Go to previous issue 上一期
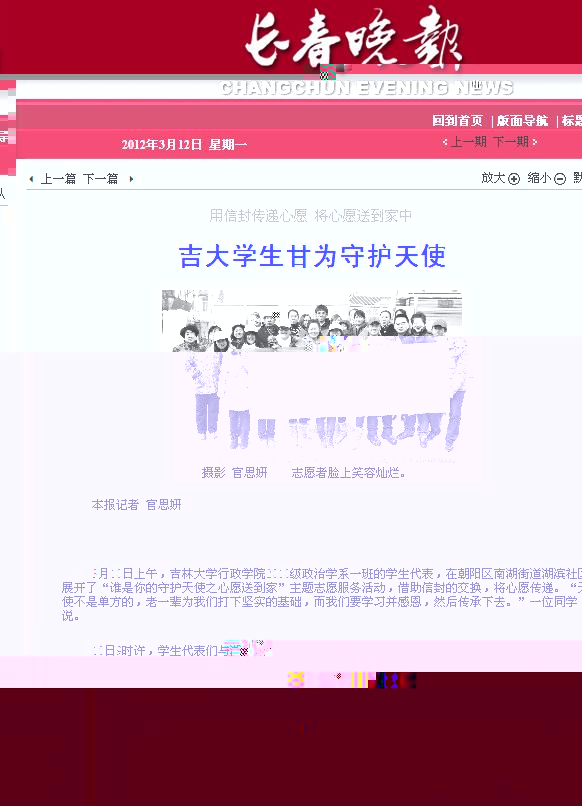582x806 pixels. click(x=468, y=142)
